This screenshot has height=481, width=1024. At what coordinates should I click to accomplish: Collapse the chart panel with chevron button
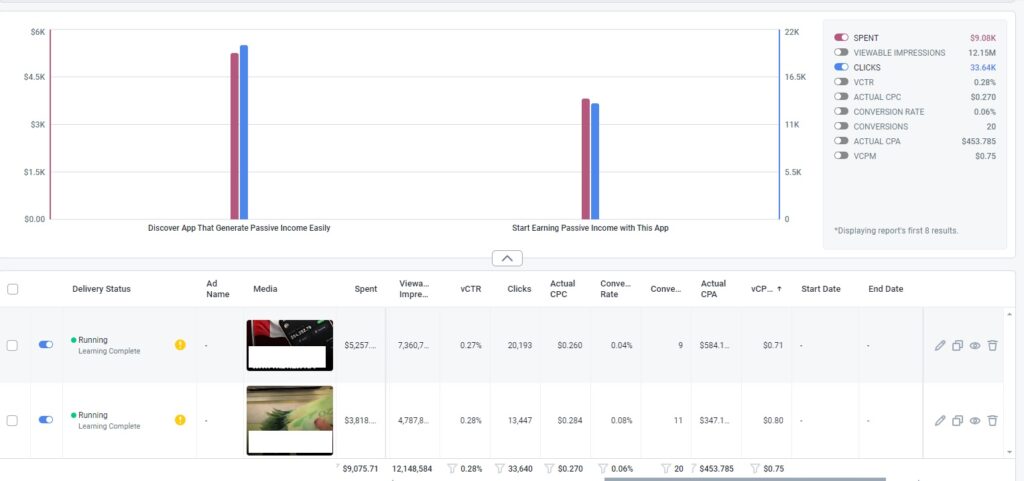(x=507, y=258)
